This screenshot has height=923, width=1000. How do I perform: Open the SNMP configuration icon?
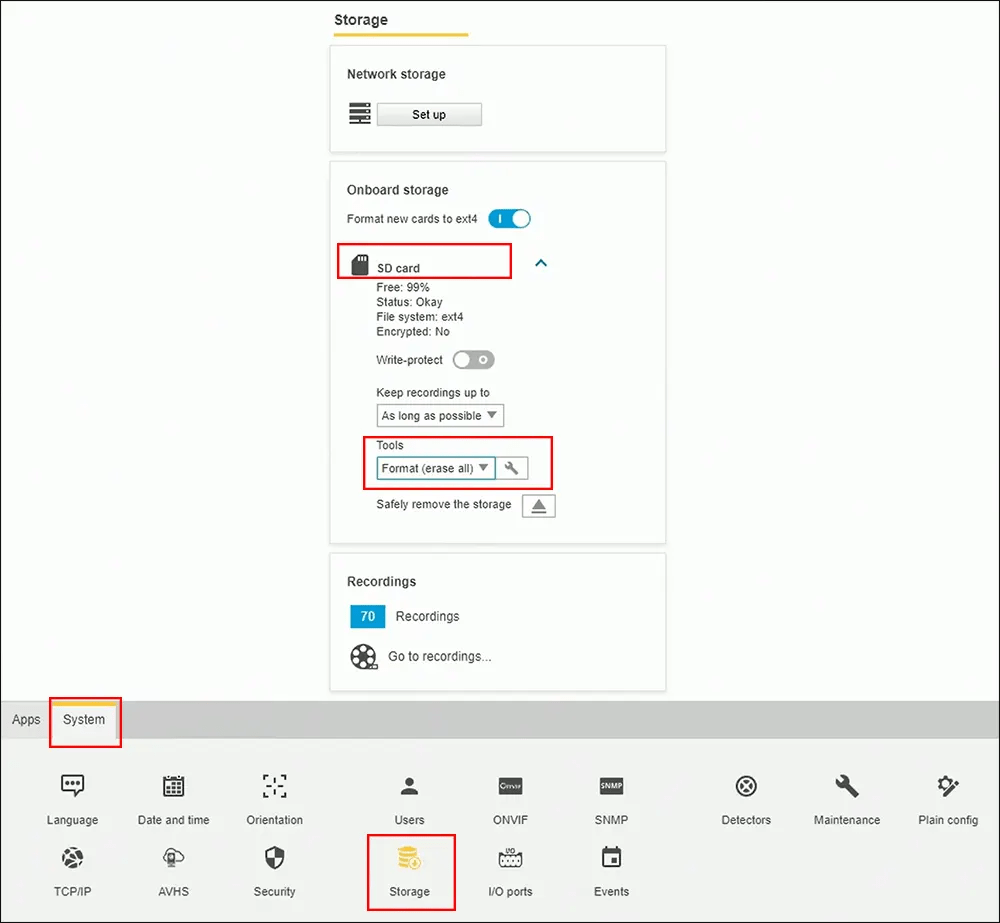pos(610,786)
